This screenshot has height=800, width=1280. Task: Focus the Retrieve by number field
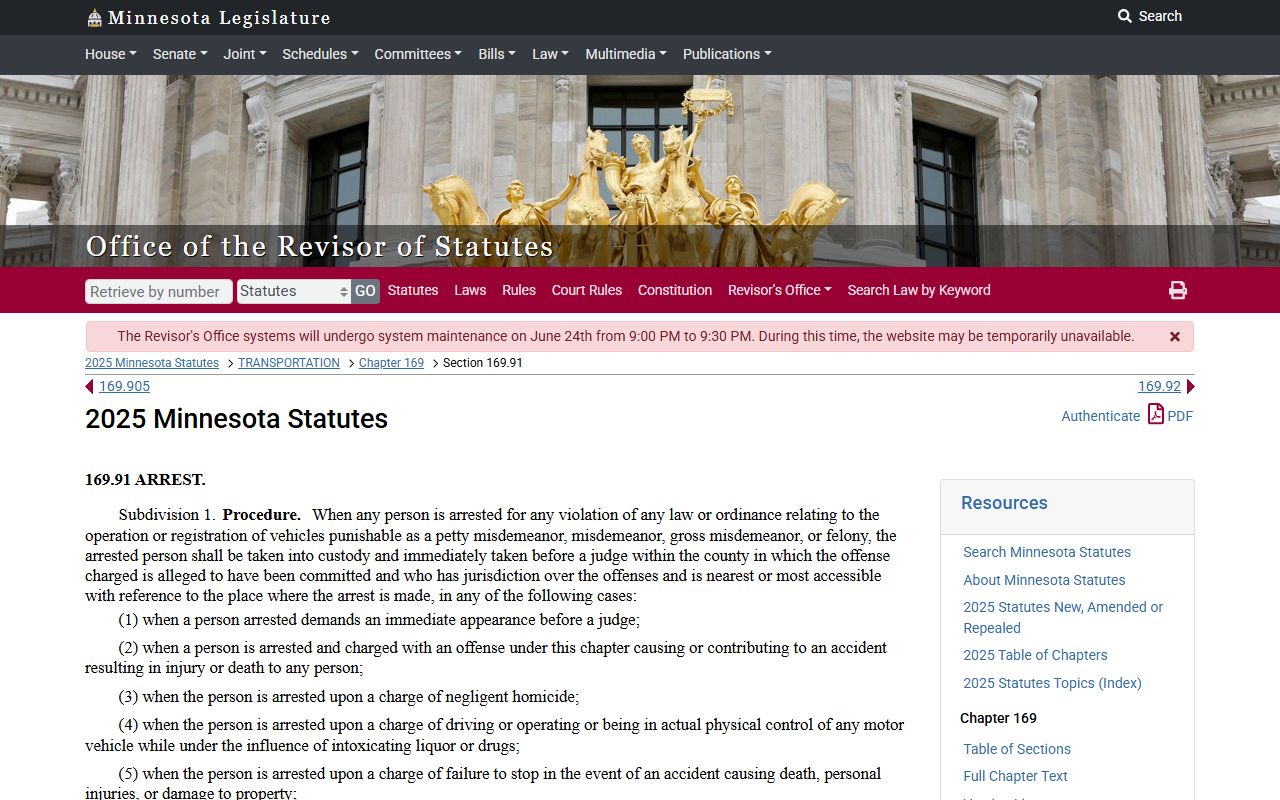(159, 291)
